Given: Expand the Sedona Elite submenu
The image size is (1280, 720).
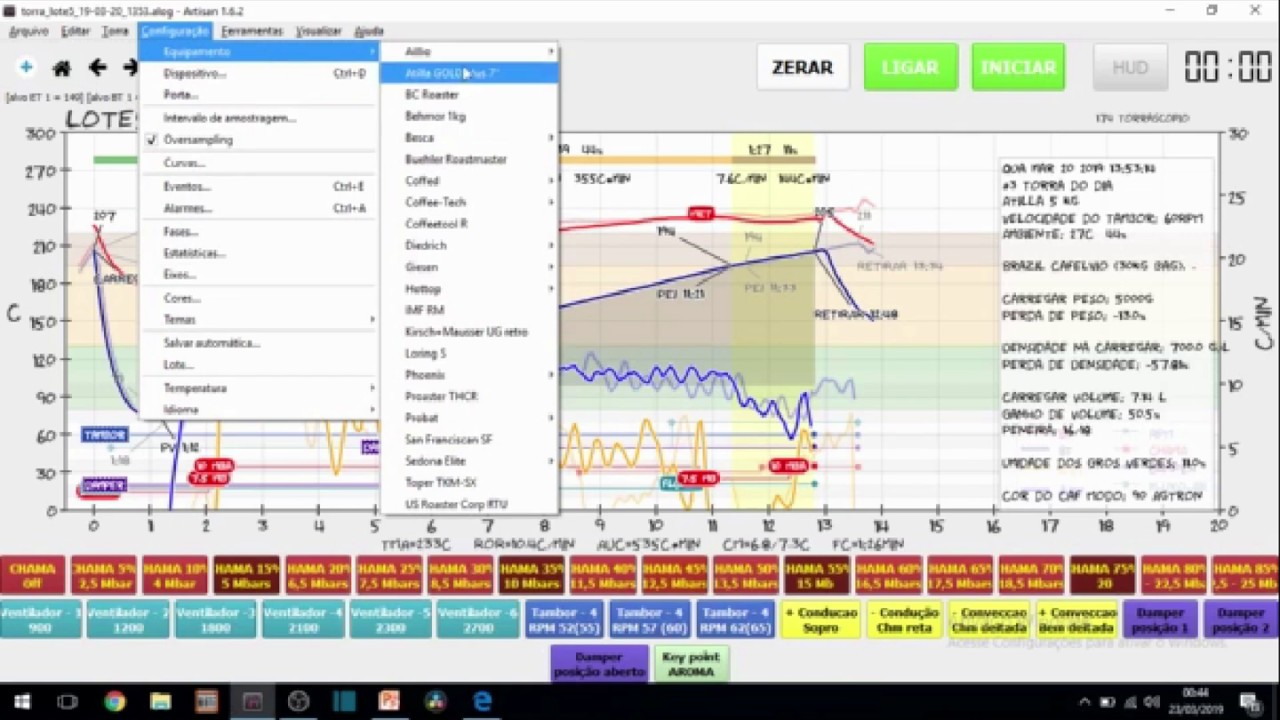Looking at the screenshot, I should (x=469, y=461).
